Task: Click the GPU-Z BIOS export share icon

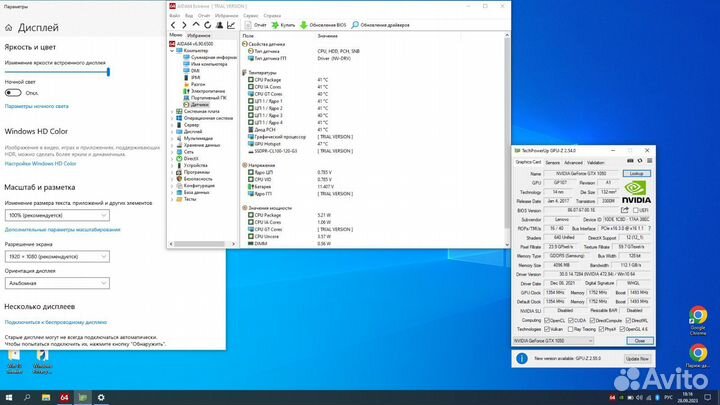Action: pos(624,210)
